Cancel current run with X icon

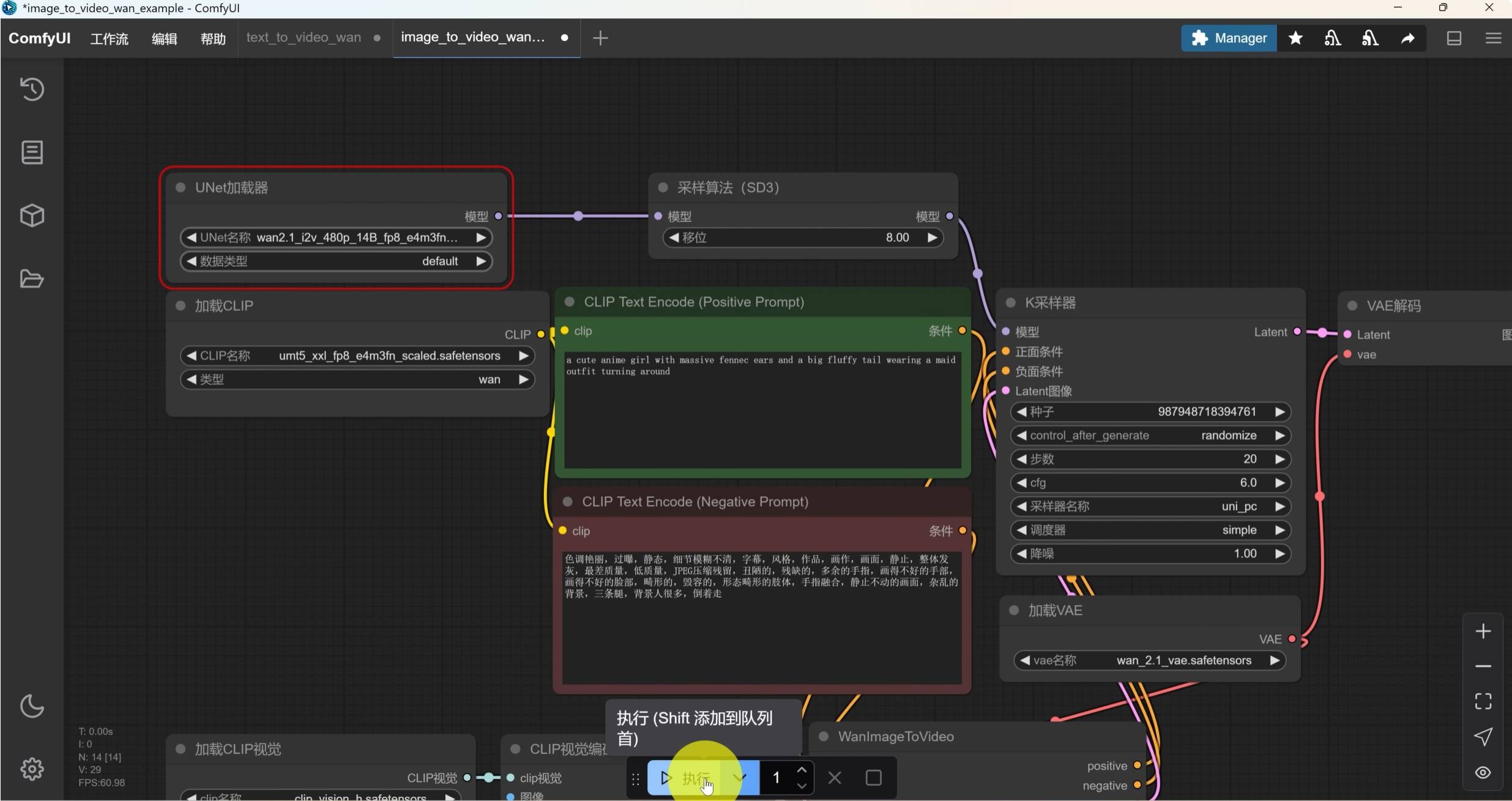[835, 778]
